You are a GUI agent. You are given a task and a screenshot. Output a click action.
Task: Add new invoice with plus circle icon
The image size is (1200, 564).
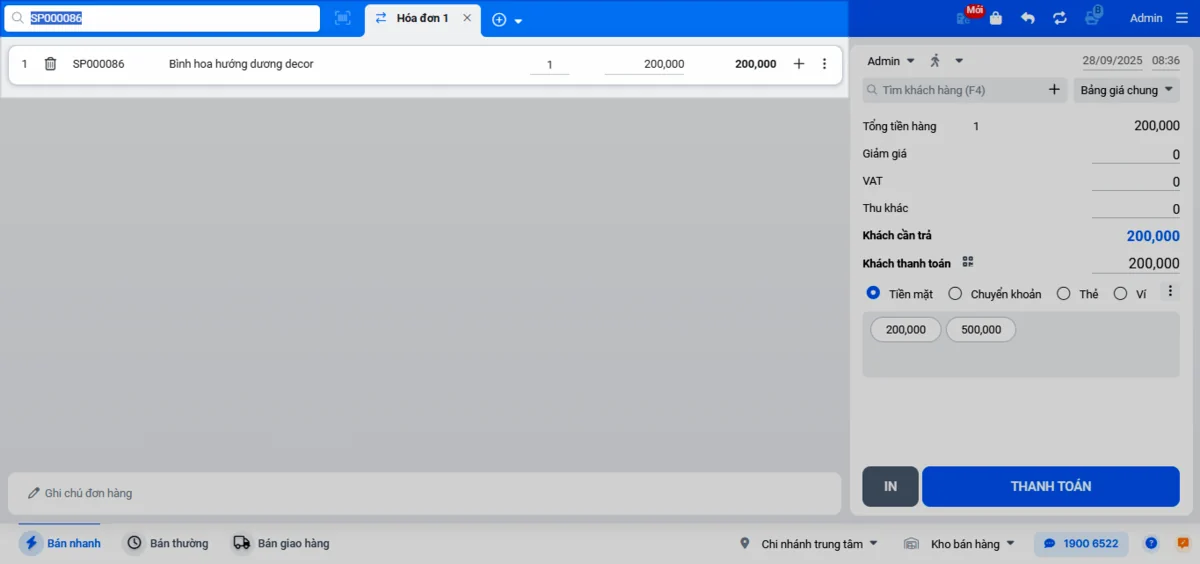point(499,19)
